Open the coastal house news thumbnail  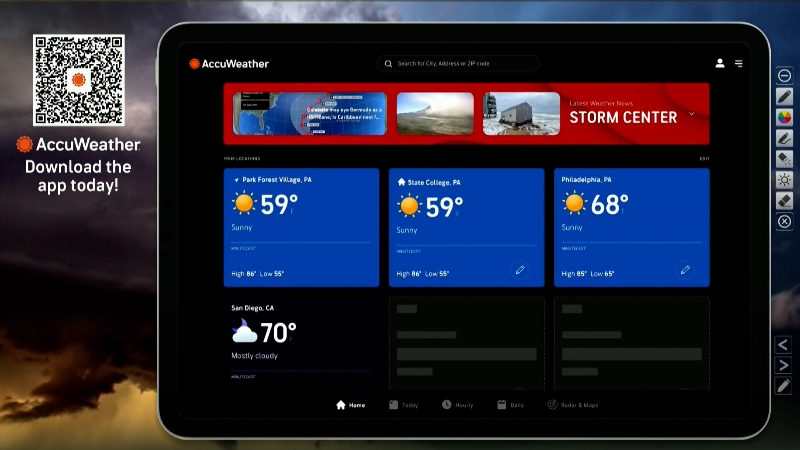pyautogui.click(x=521, y=114)
